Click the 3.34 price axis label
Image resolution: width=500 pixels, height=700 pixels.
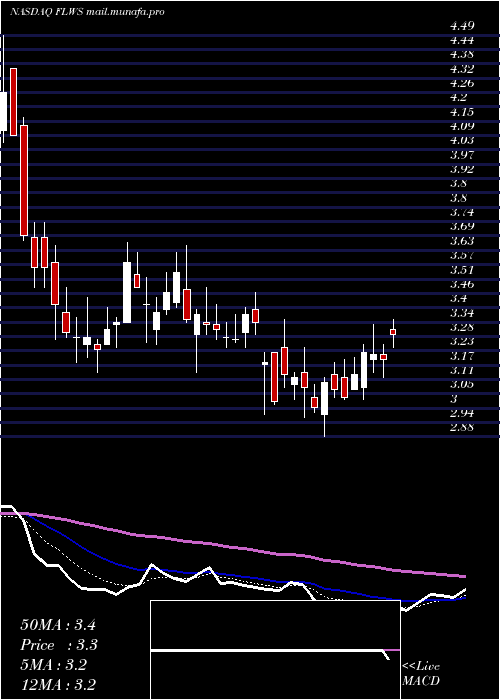tap(462, 312)
